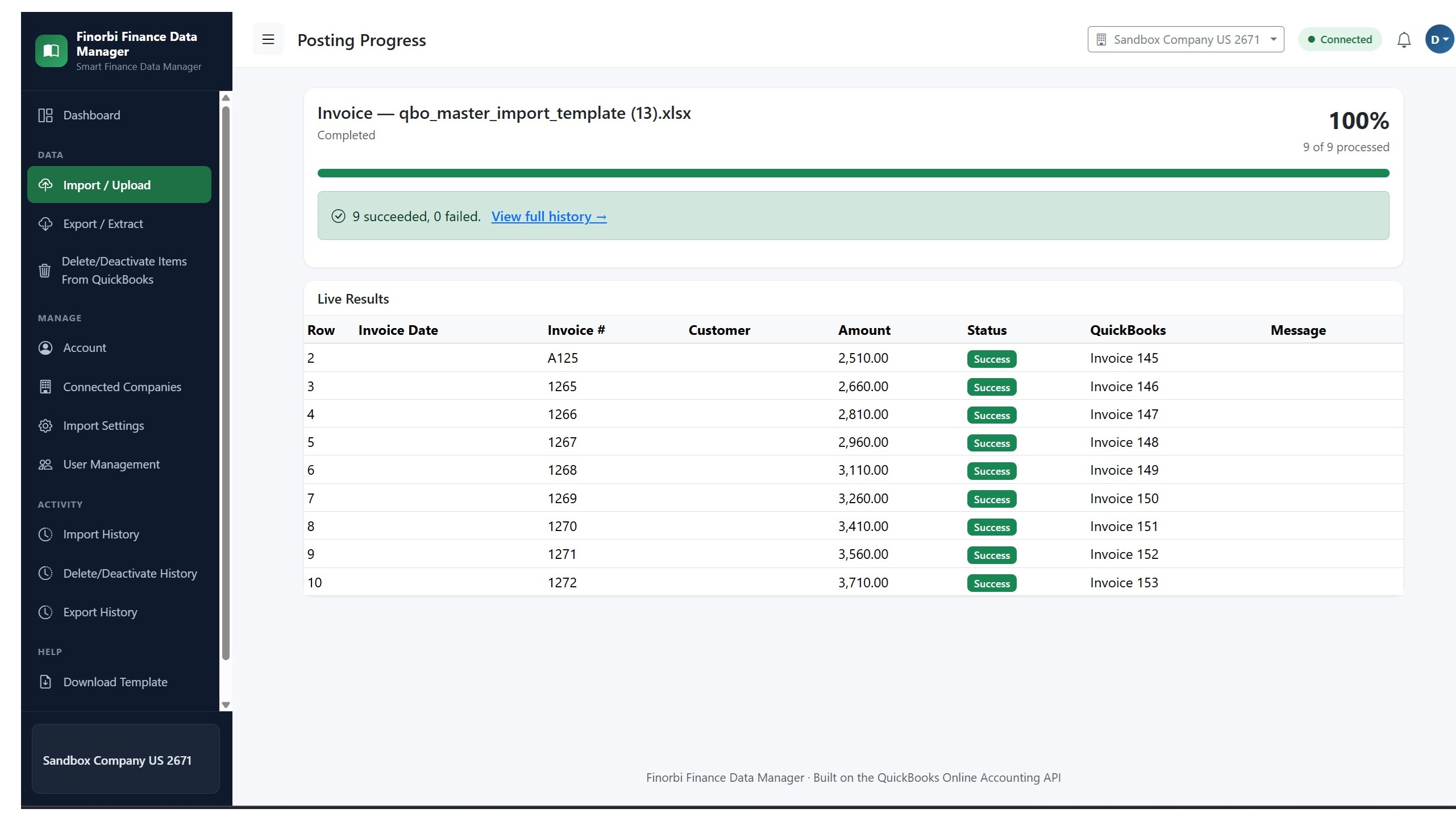
Task: Open the user avatar D menu
Action: point(1439,39)
